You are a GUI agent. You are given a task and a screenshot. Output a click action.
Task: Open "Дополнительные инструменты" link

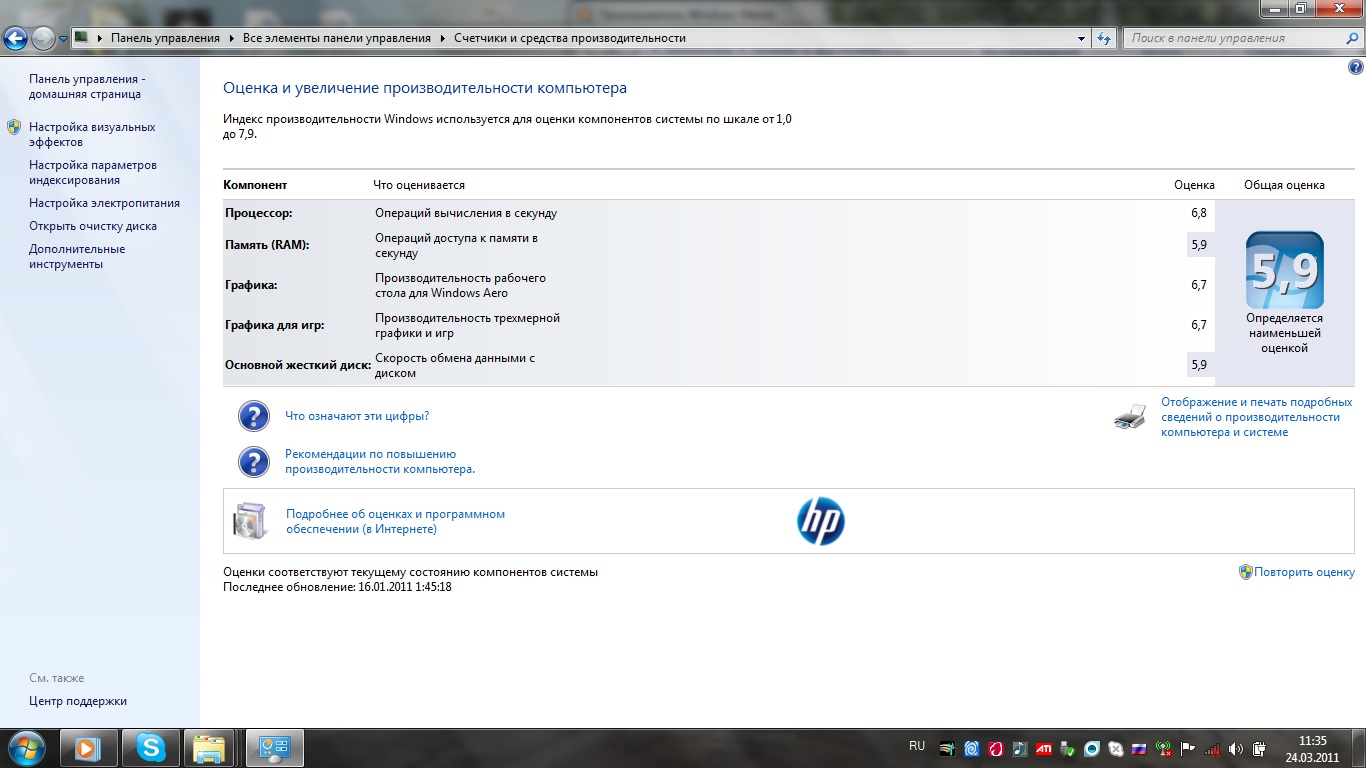point(77,257)
